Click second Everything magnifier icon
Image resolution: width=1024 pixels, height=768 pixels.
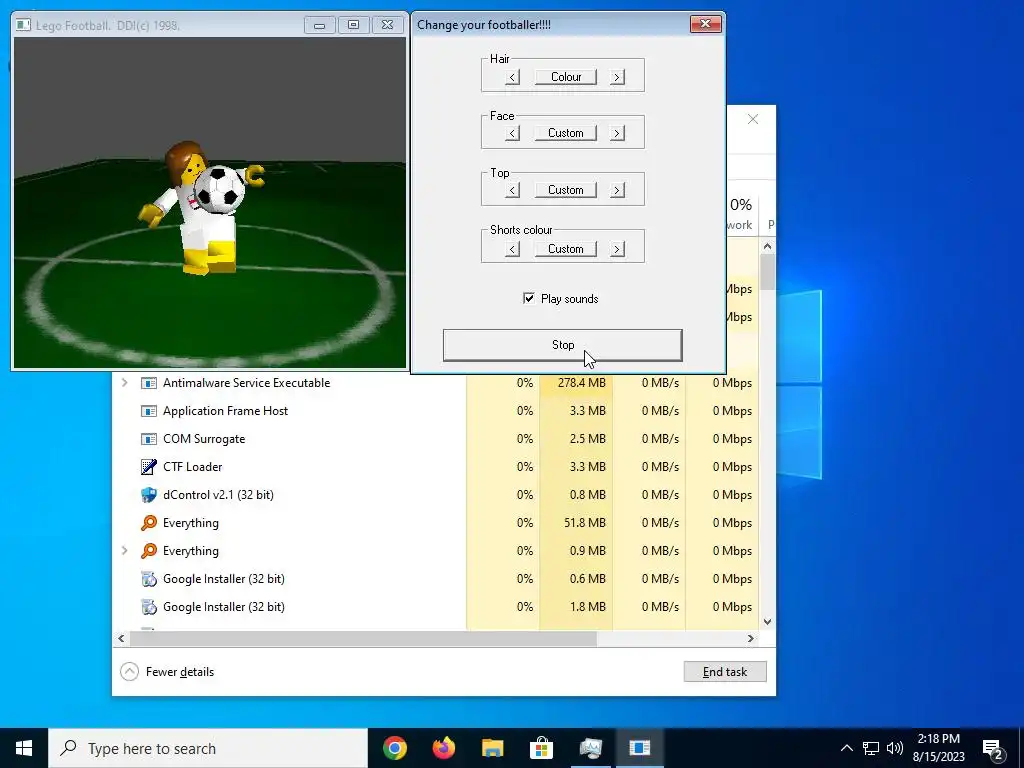pyautogui.click(x=149, y=551)
